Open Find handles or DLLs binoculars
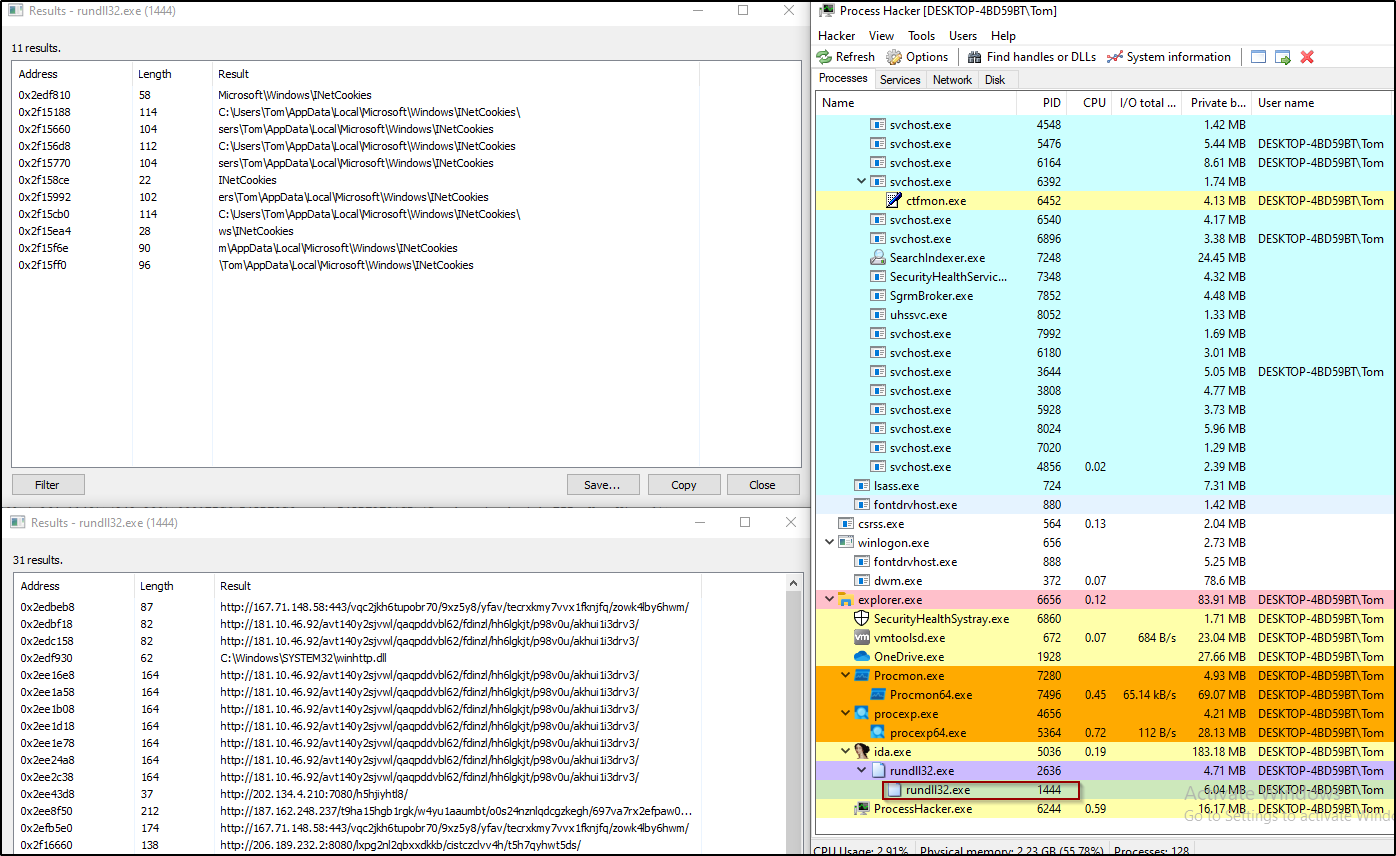This screenshot has height=856, width=1396. 1031,57
